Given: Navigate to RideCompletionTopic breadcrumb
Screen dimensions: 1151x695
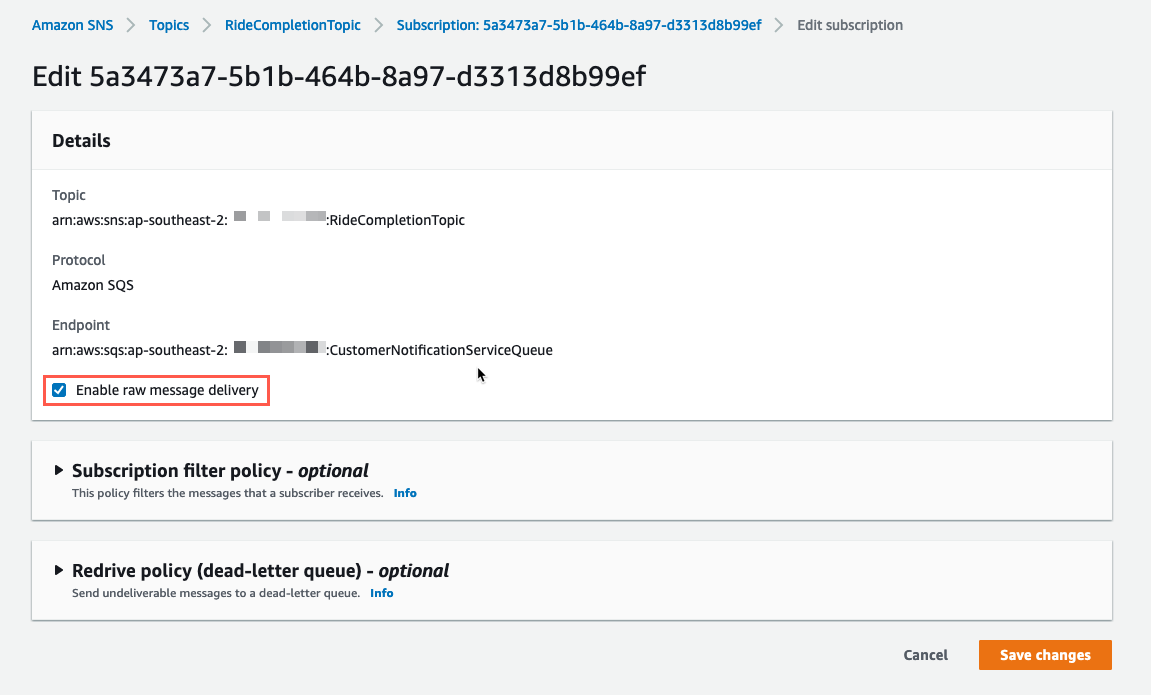Looking at the screenshot, I should pos(293,25).
